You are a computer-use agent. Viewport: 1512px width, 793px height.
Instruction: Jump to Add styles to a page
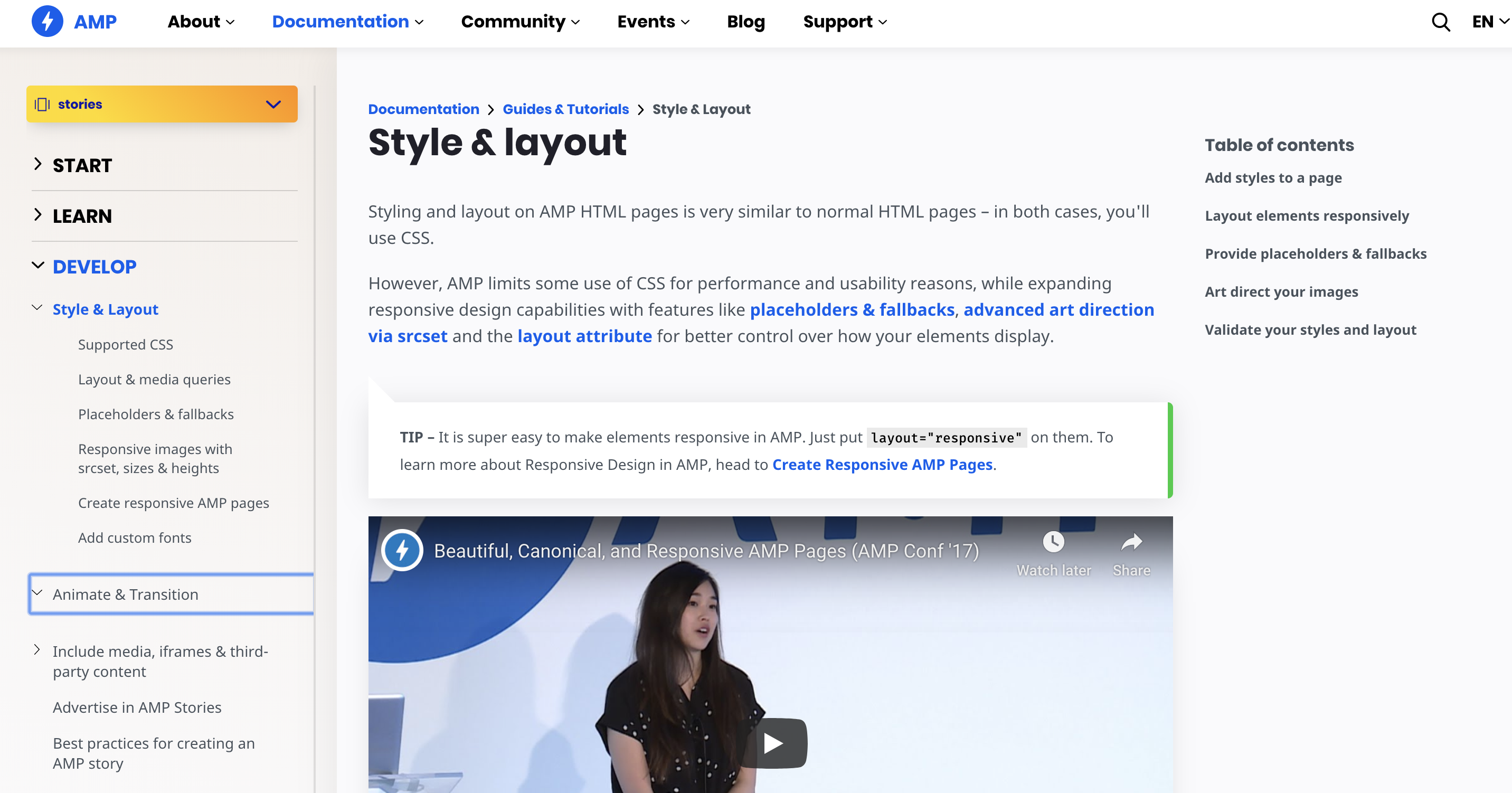[x=1273, y=177]
